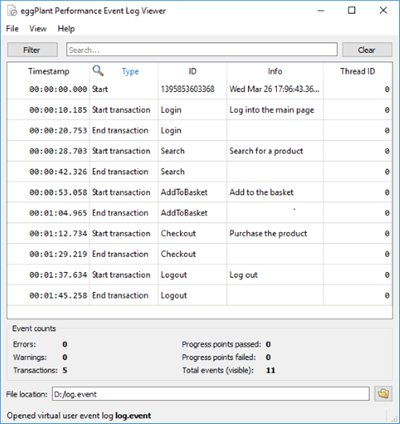Click the Warnings count label

(x=30, y=357)
